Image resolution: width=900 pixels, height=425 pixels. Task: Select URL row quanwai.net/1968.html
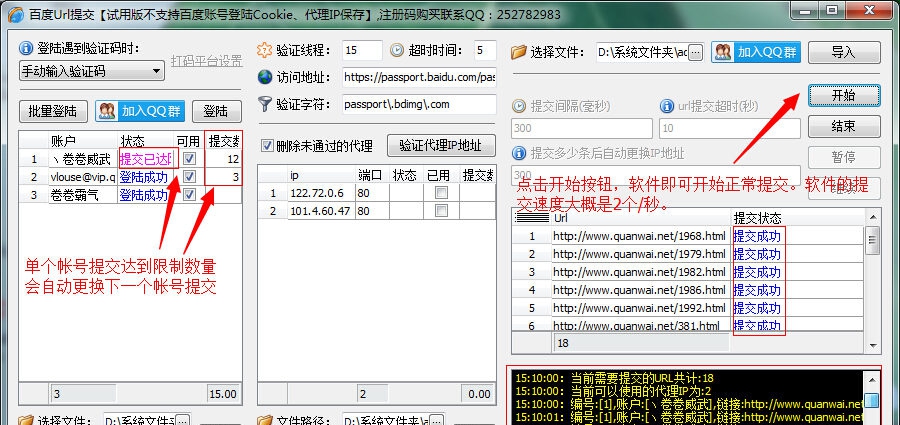687,235
